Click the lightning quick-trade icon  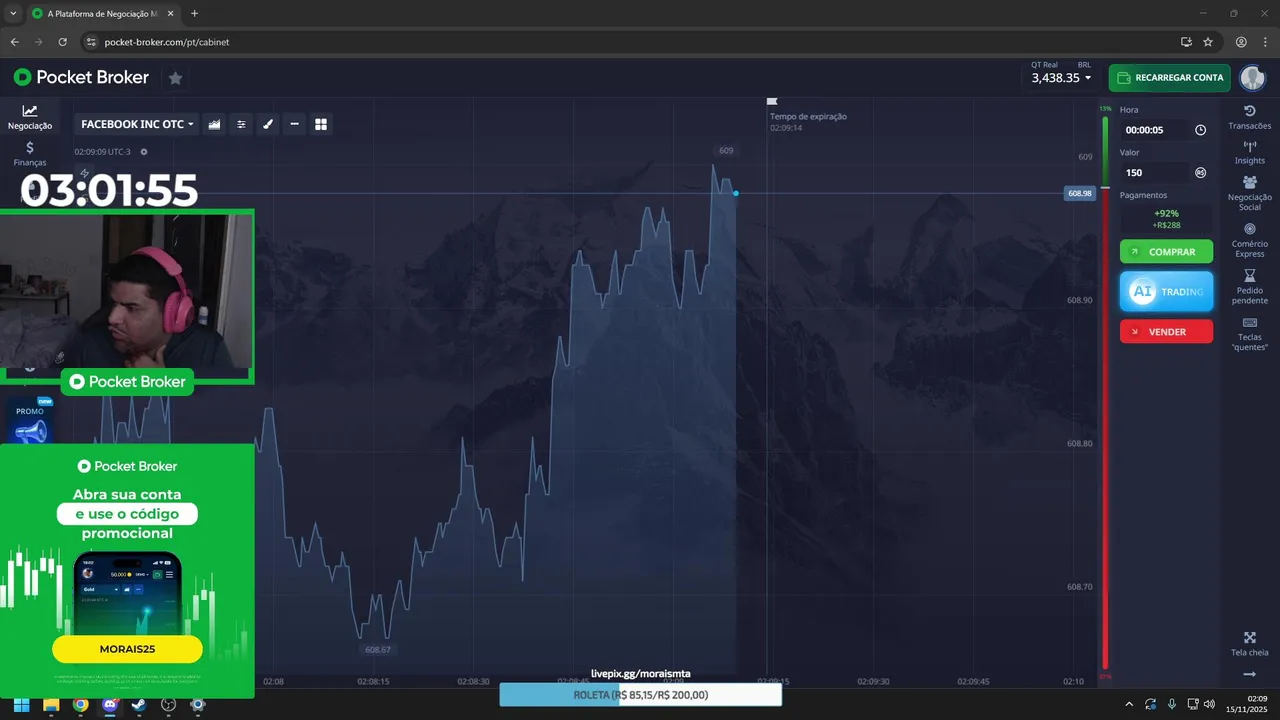coord(84,173)
